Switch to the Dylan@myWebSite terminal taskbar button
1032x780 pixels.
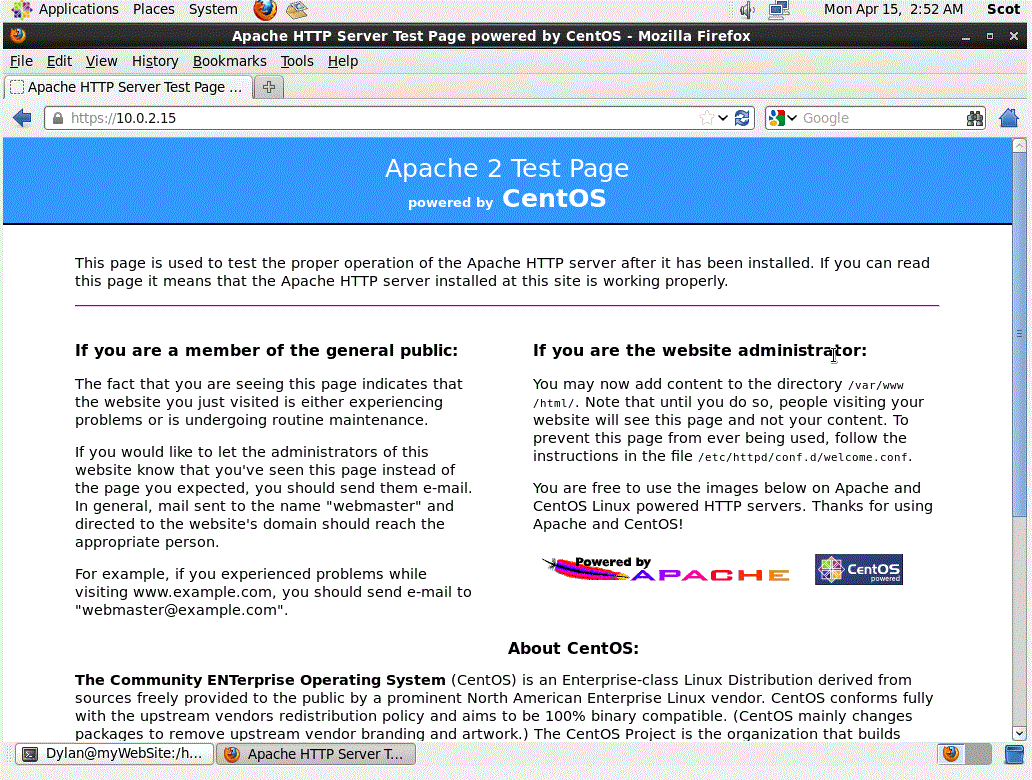pos(114,754)
